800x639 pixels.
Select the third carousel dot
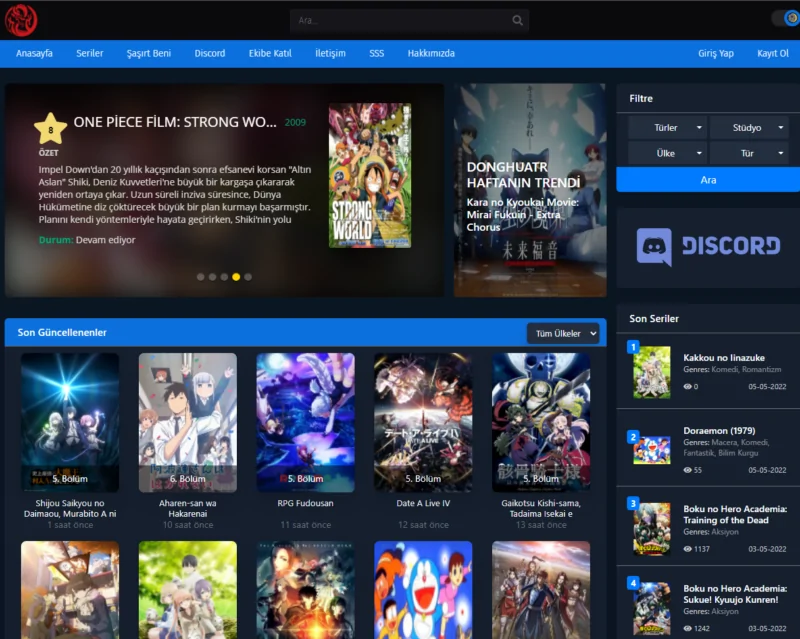point(224,277)
